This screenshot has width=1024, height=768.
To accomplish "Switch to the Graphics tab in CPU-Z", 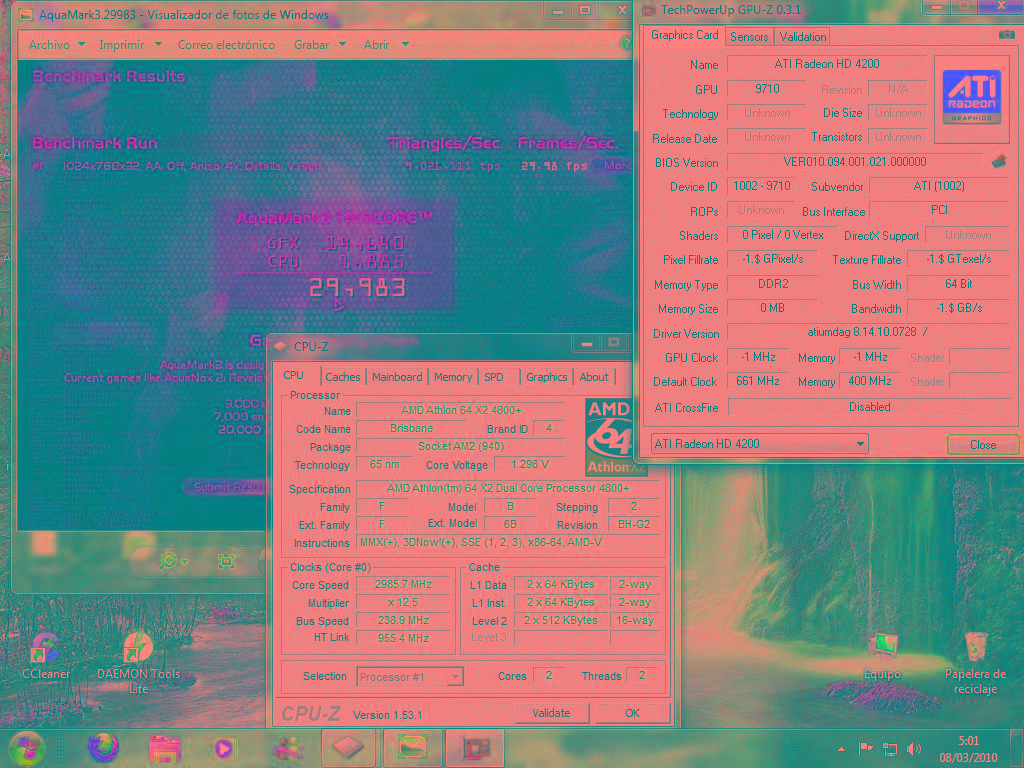I will pyautogui.click(x=547, y=377).
